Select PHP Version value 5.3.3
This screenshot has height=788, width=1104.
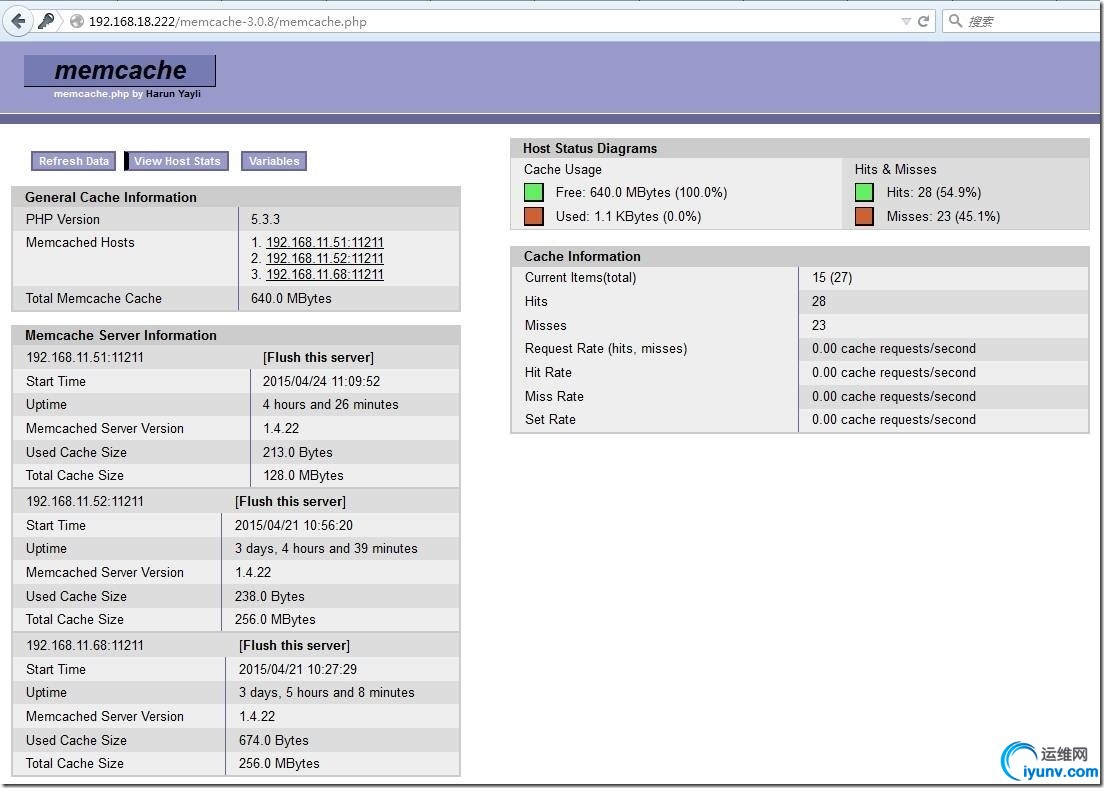265,220
